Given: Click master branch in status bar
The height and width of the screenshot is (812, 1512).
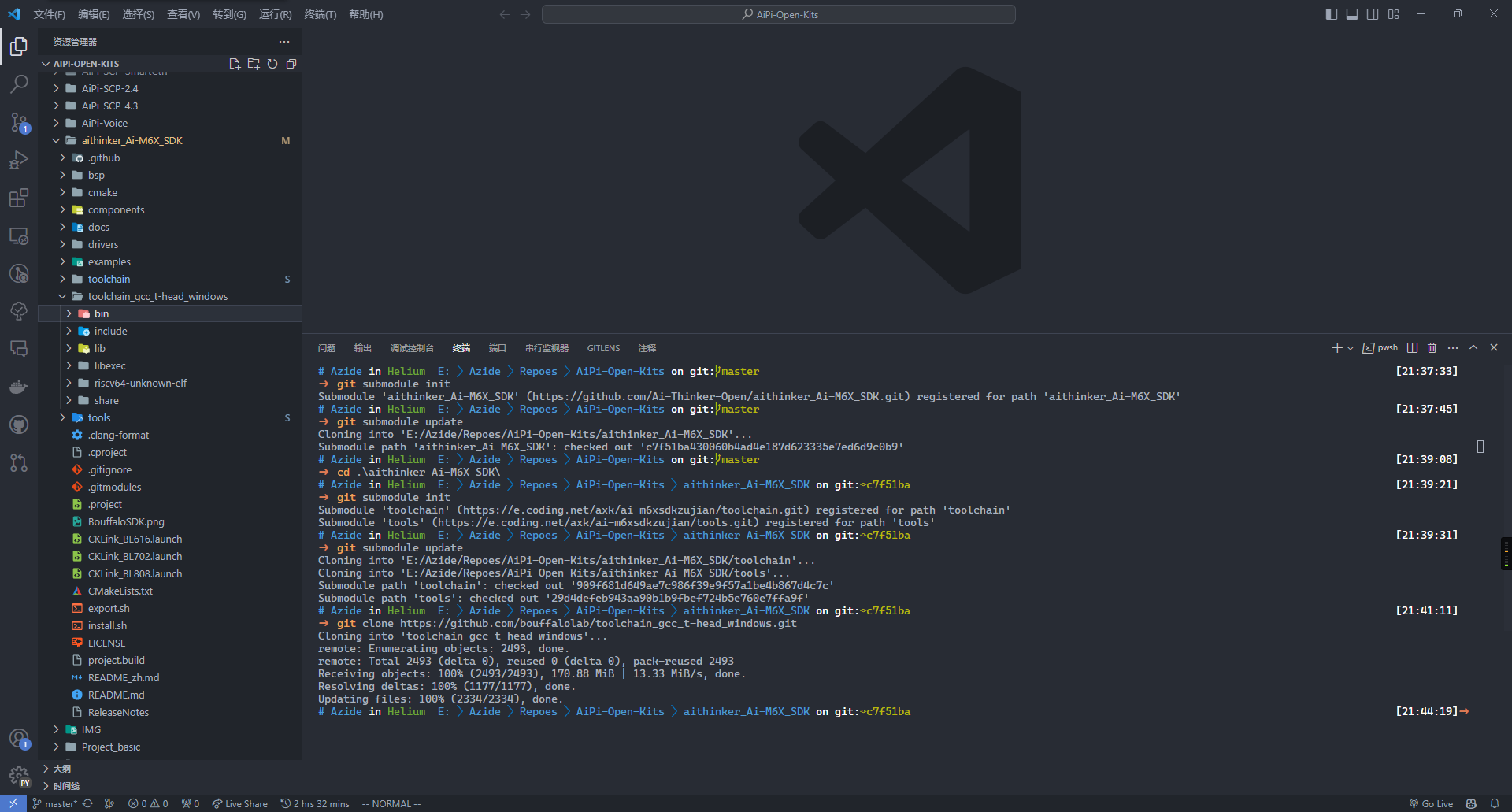Looking at the screenshot, I should [55, 804].
